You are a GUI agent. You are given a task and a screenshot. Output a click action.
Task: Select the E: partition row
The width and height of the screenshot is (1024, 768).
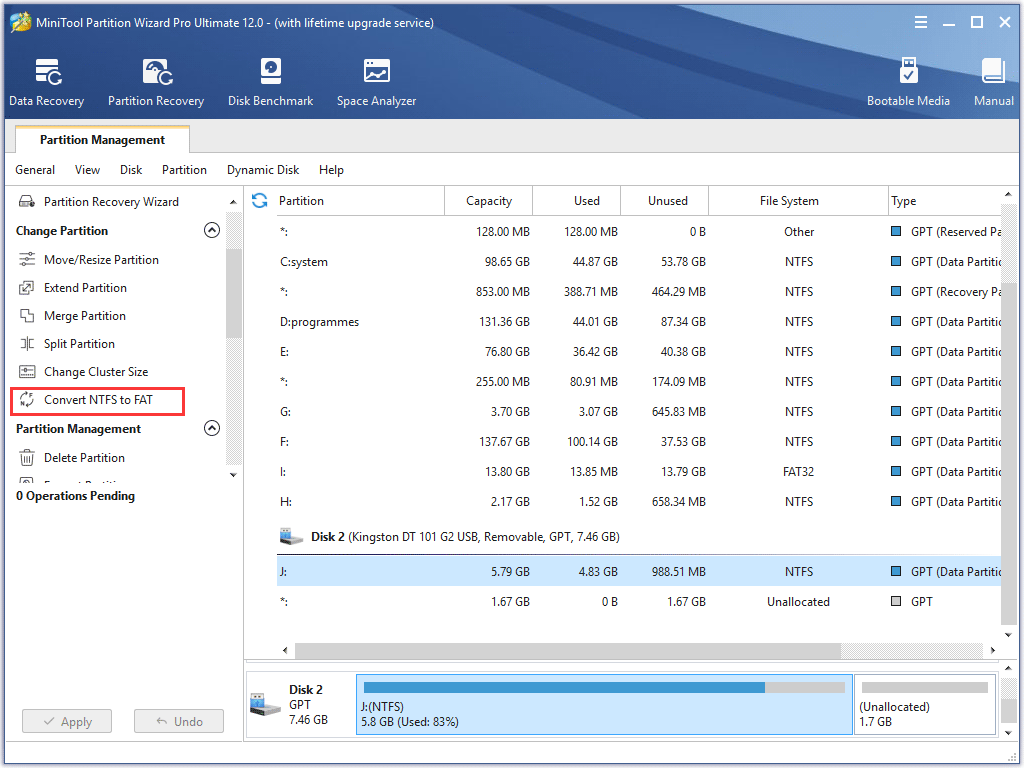click(639, 352)
